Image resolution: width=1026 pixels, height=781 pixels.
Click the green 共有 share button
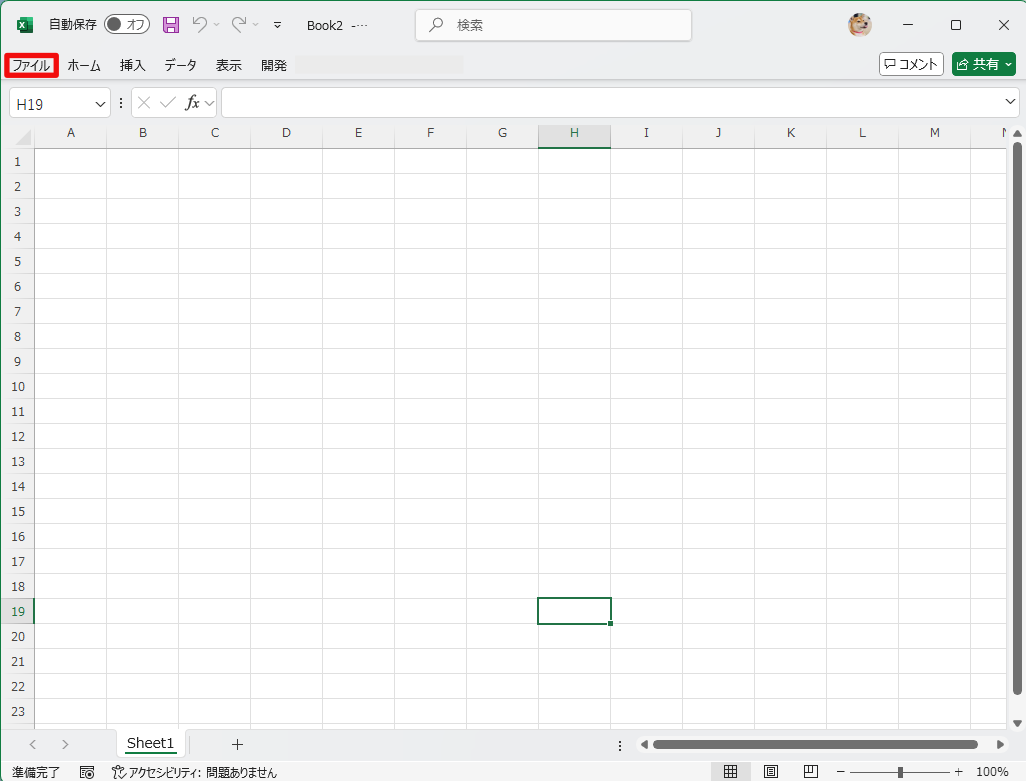pos(983,64)
